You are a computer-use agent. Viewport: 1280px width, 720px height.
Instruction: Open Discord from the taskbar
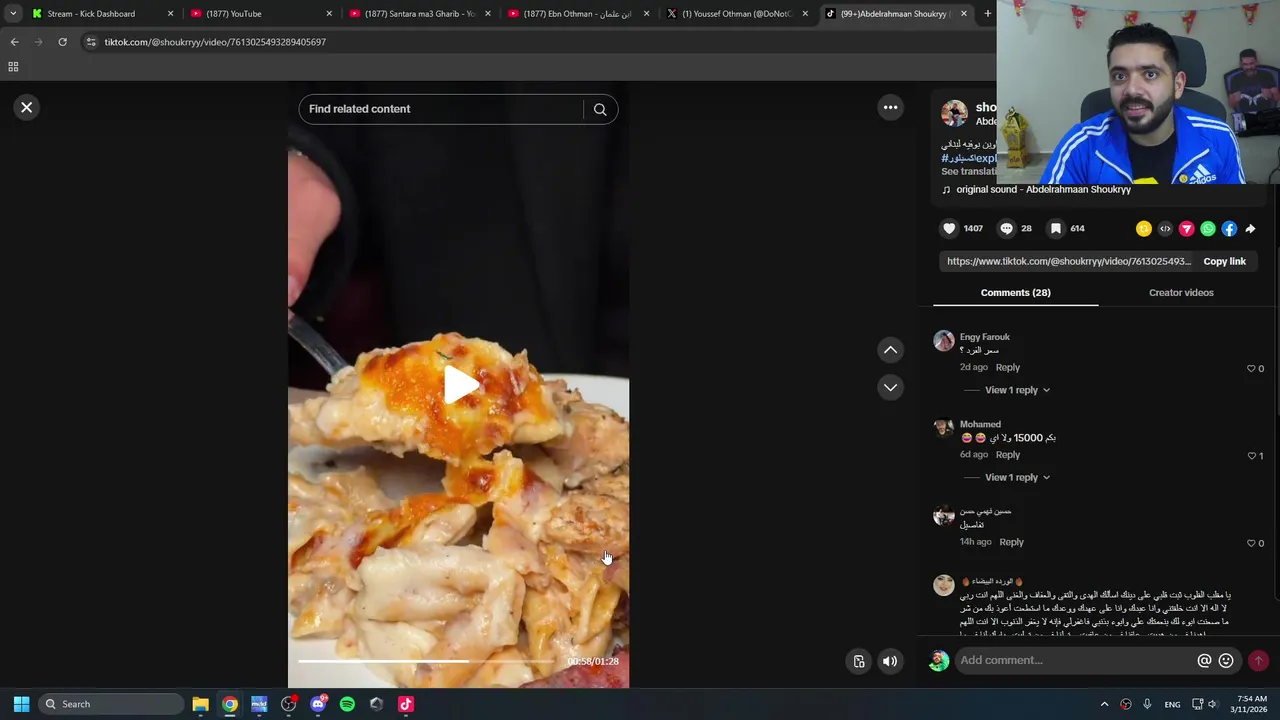click(x=318, y=704)
